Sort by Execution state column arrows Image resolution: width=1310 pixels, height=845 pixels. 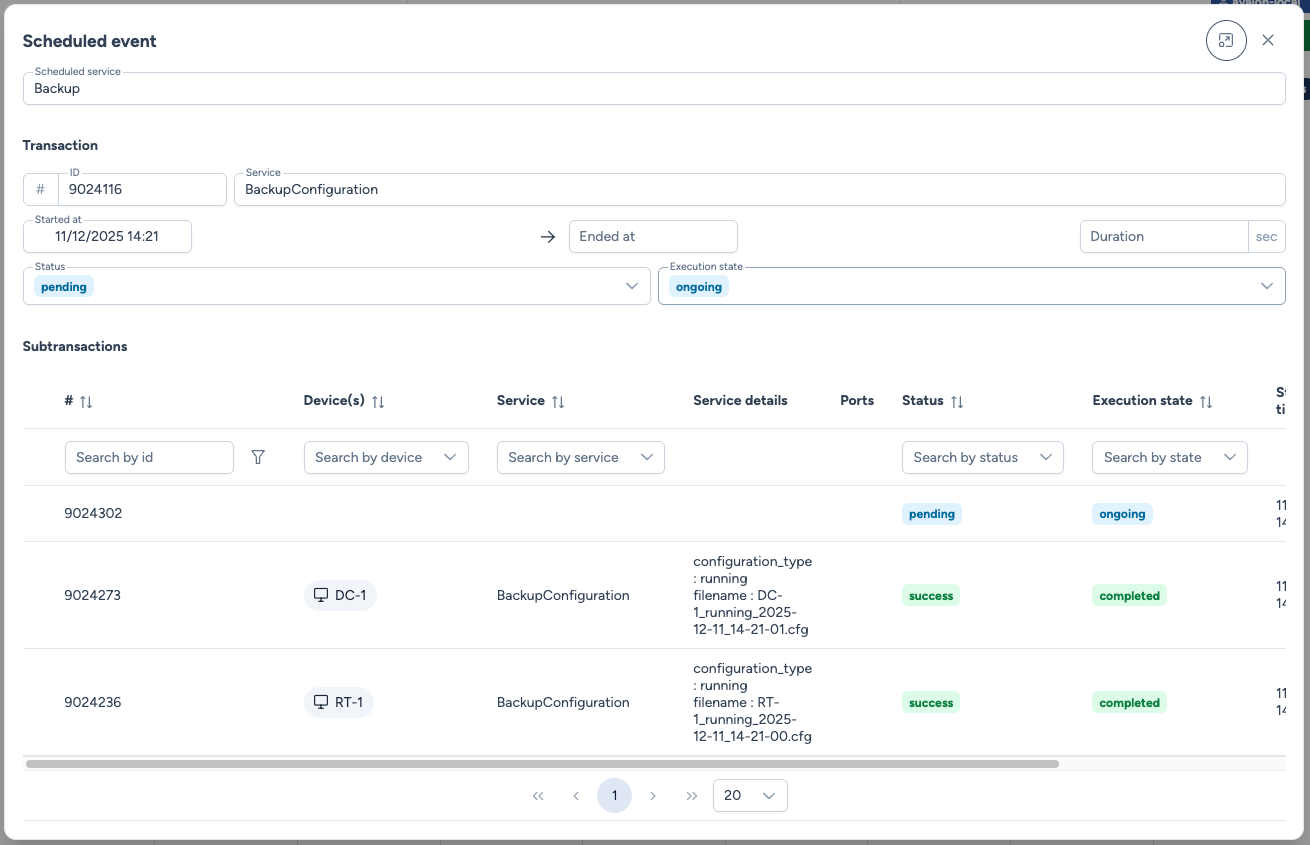pyautogui.click(x=1206, y=401)
